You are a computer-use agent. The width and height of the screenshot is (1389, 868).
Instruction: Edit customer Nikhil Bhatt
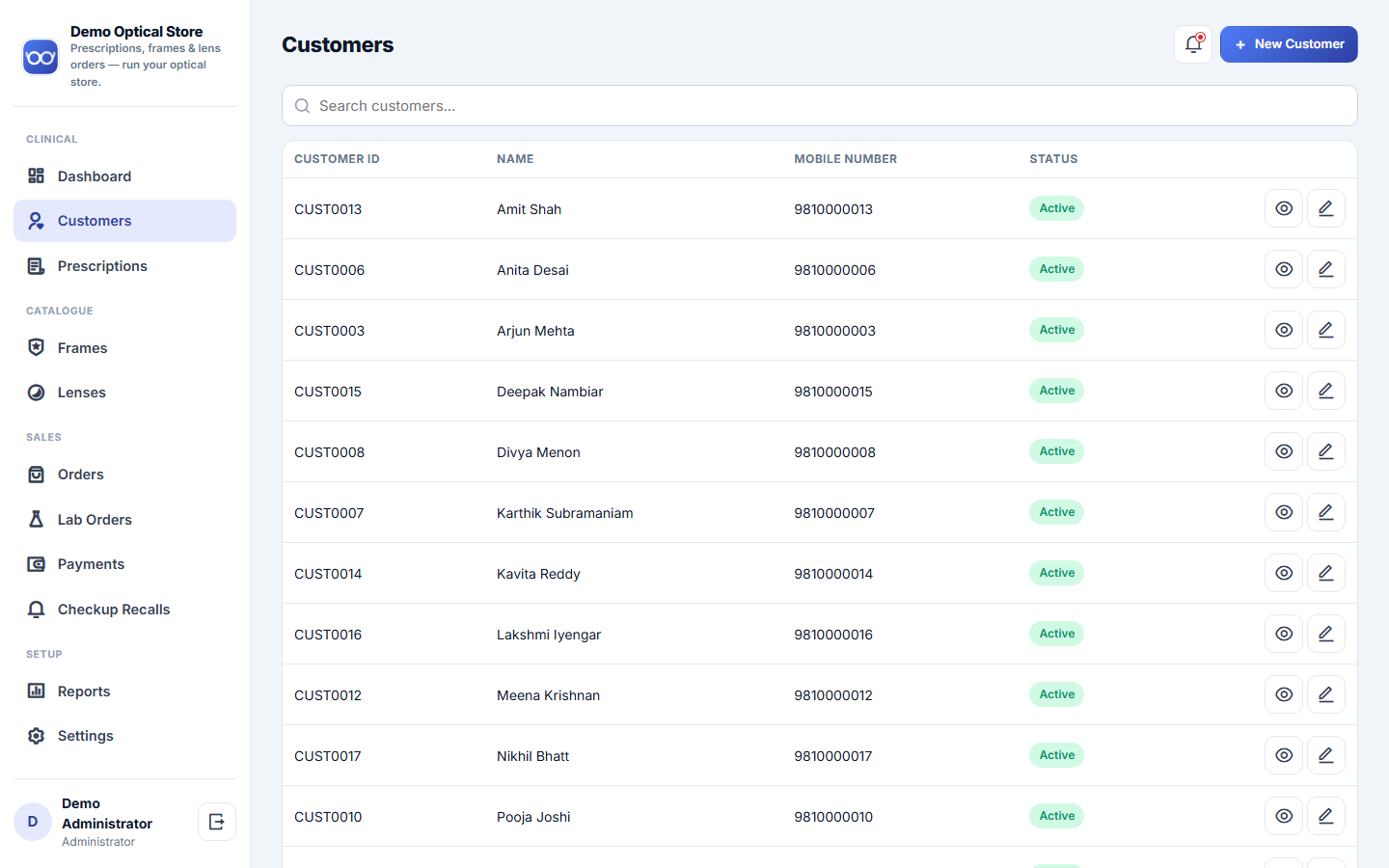[x=1326, y=755]
